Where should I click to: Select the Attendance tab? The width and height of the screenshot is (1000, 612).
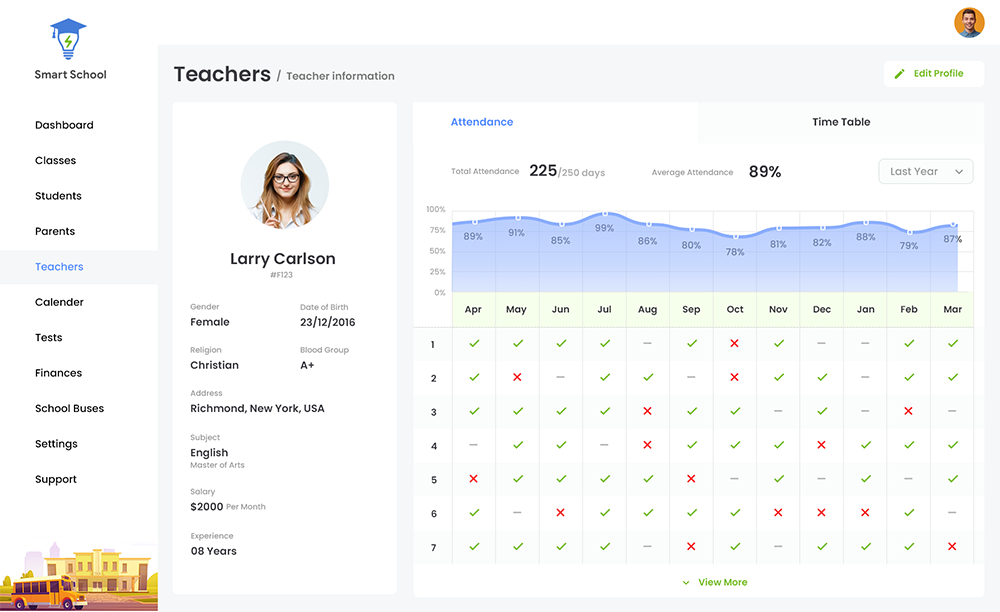click(x=482, y=121)
